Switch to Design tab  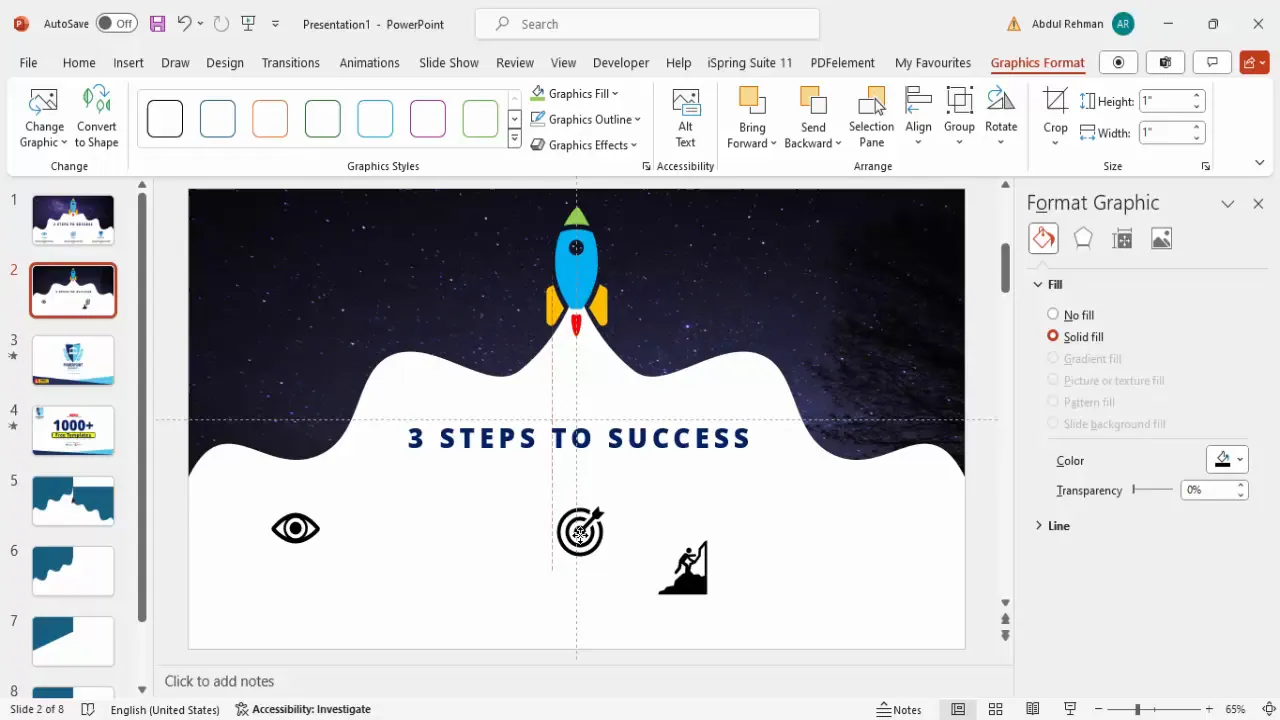(225, 62)
